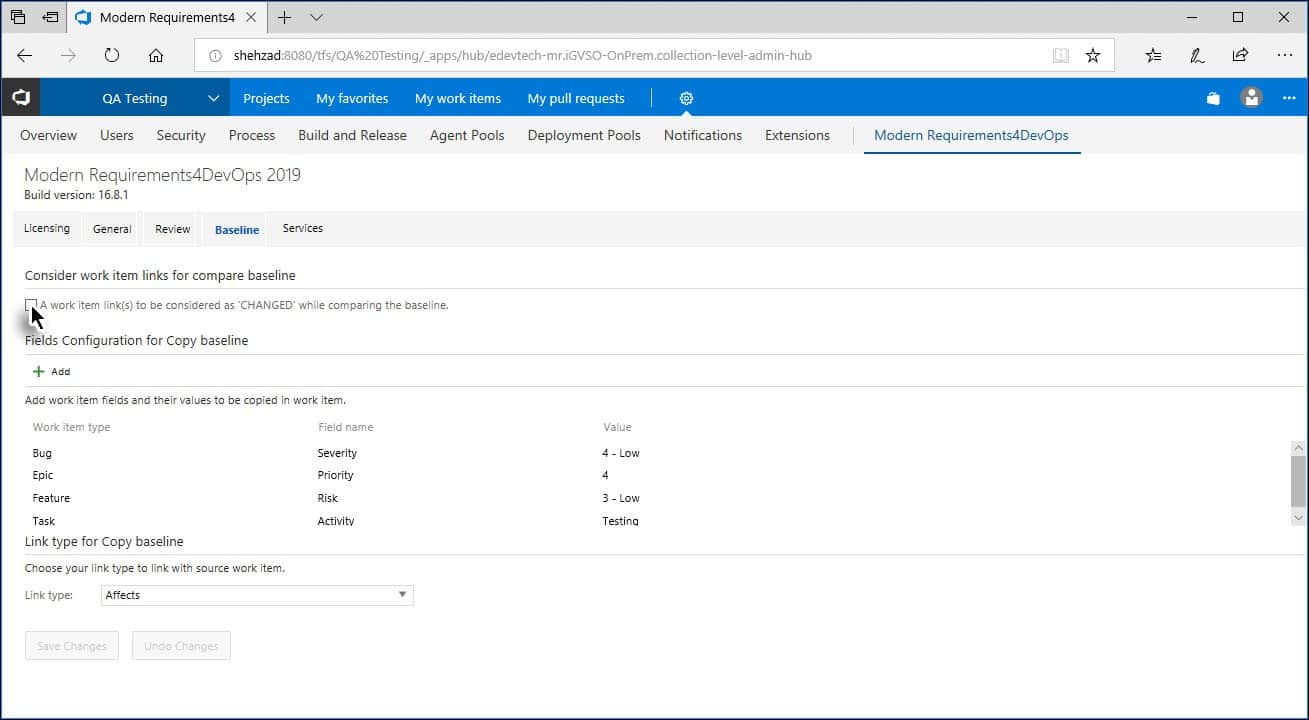This screenshot has height=720, width=1309.
Task: Open the admin settings gear icon
Action: (686, 98)
